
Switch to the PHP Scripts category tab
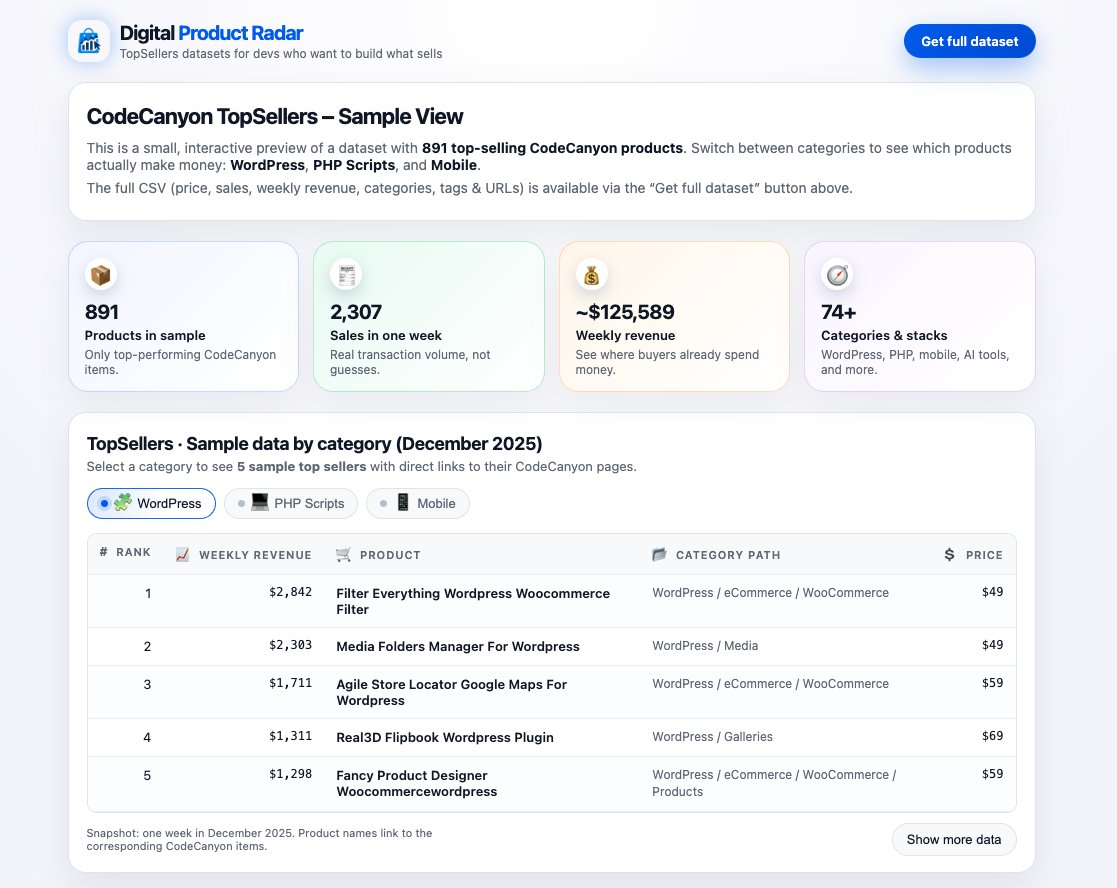[291, 503]
